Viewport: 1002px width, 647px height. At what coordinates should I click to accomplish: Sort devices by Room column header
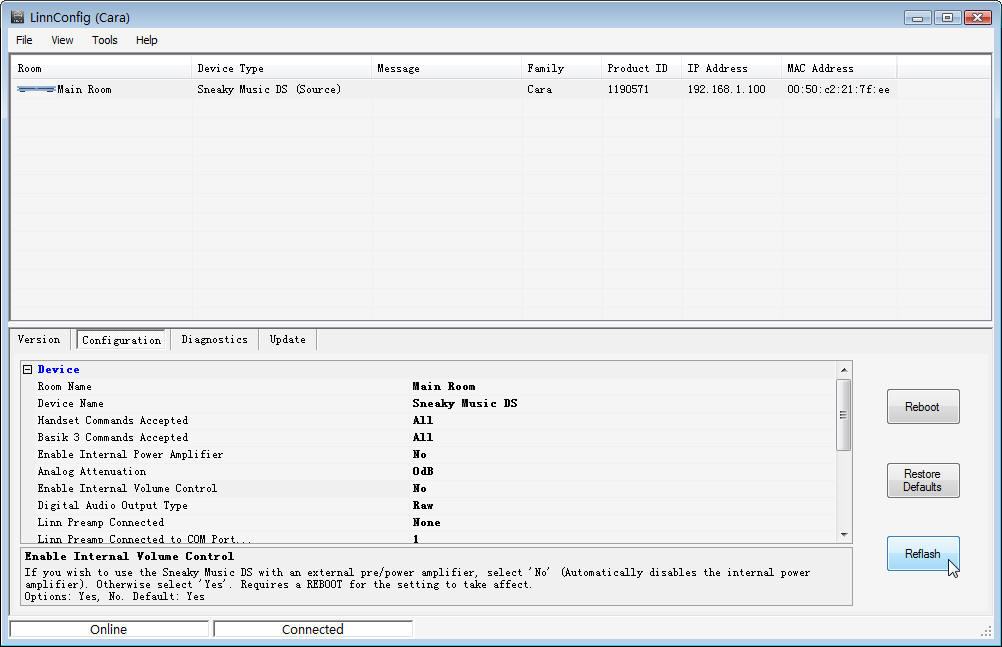101,68
